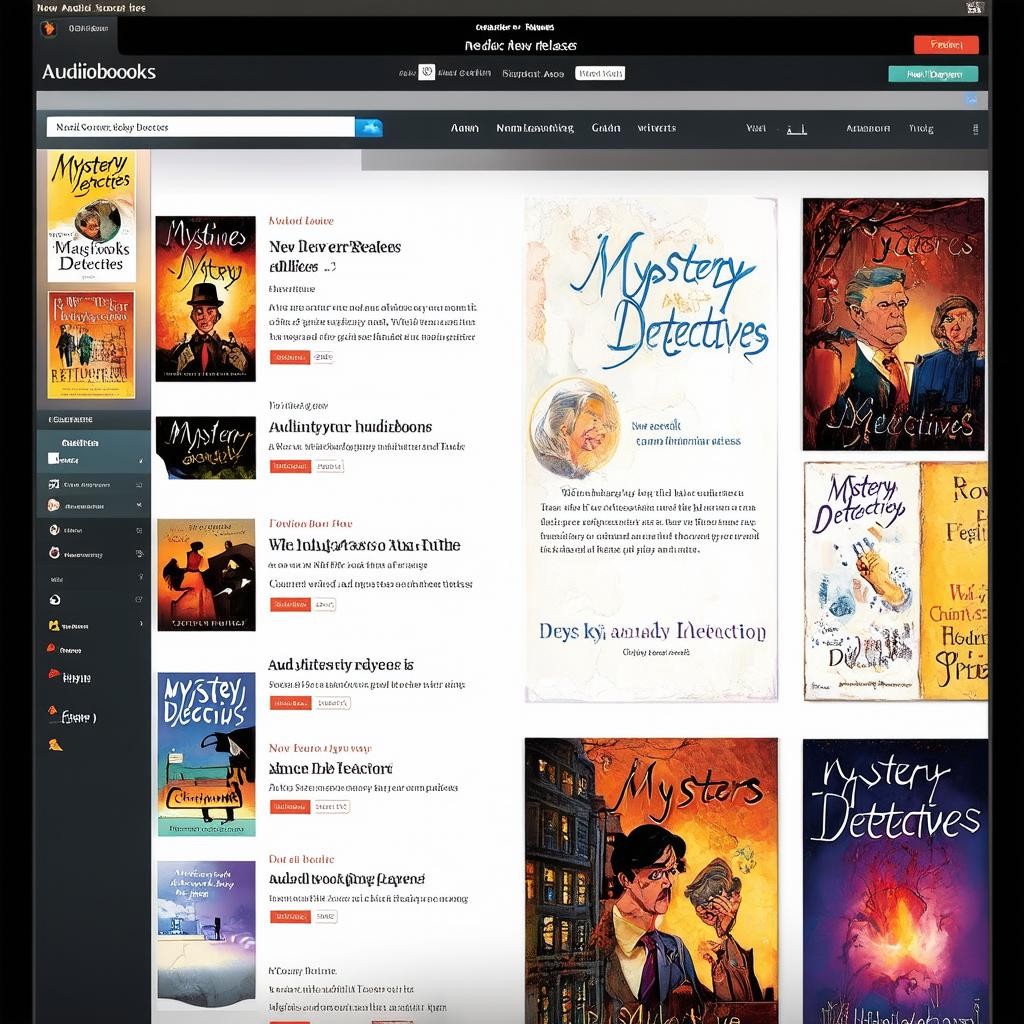This screenshot has height=1024, width=1024.
Task: Click the icon in the top-right window corner
Action: 975,8
